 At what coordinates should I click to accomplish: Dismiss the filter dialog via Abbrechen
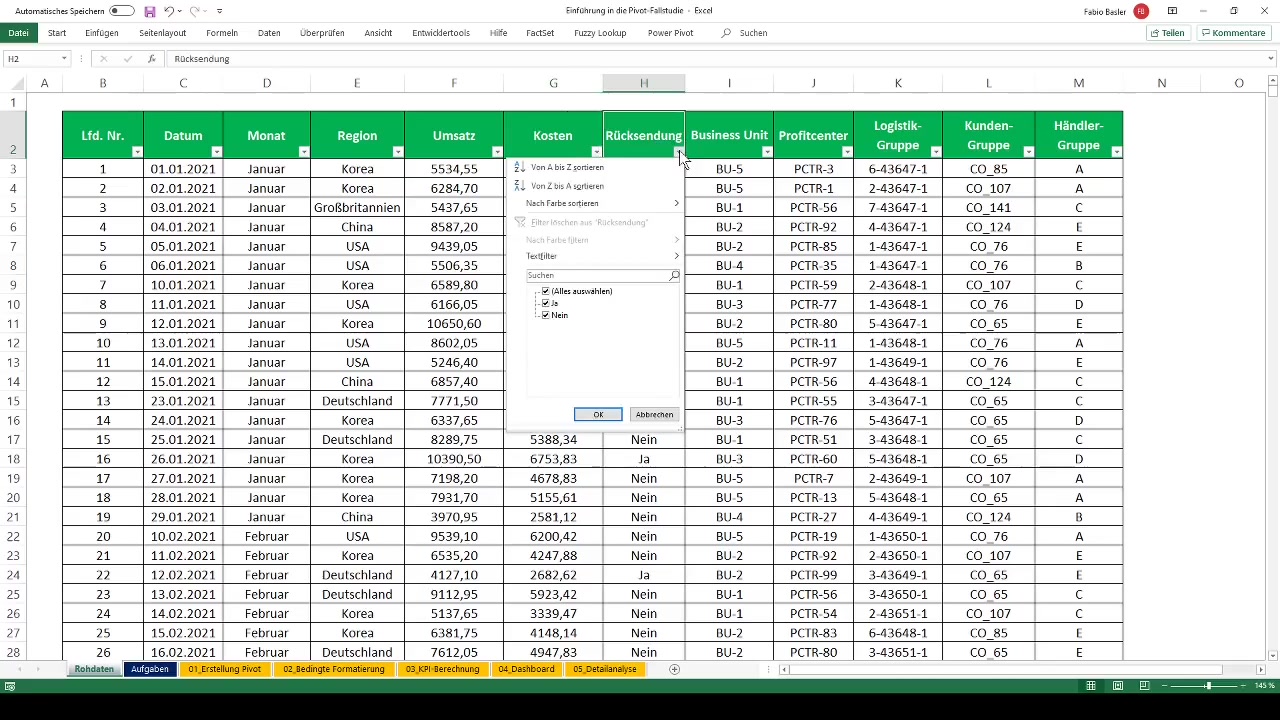[x=654, y=414]
